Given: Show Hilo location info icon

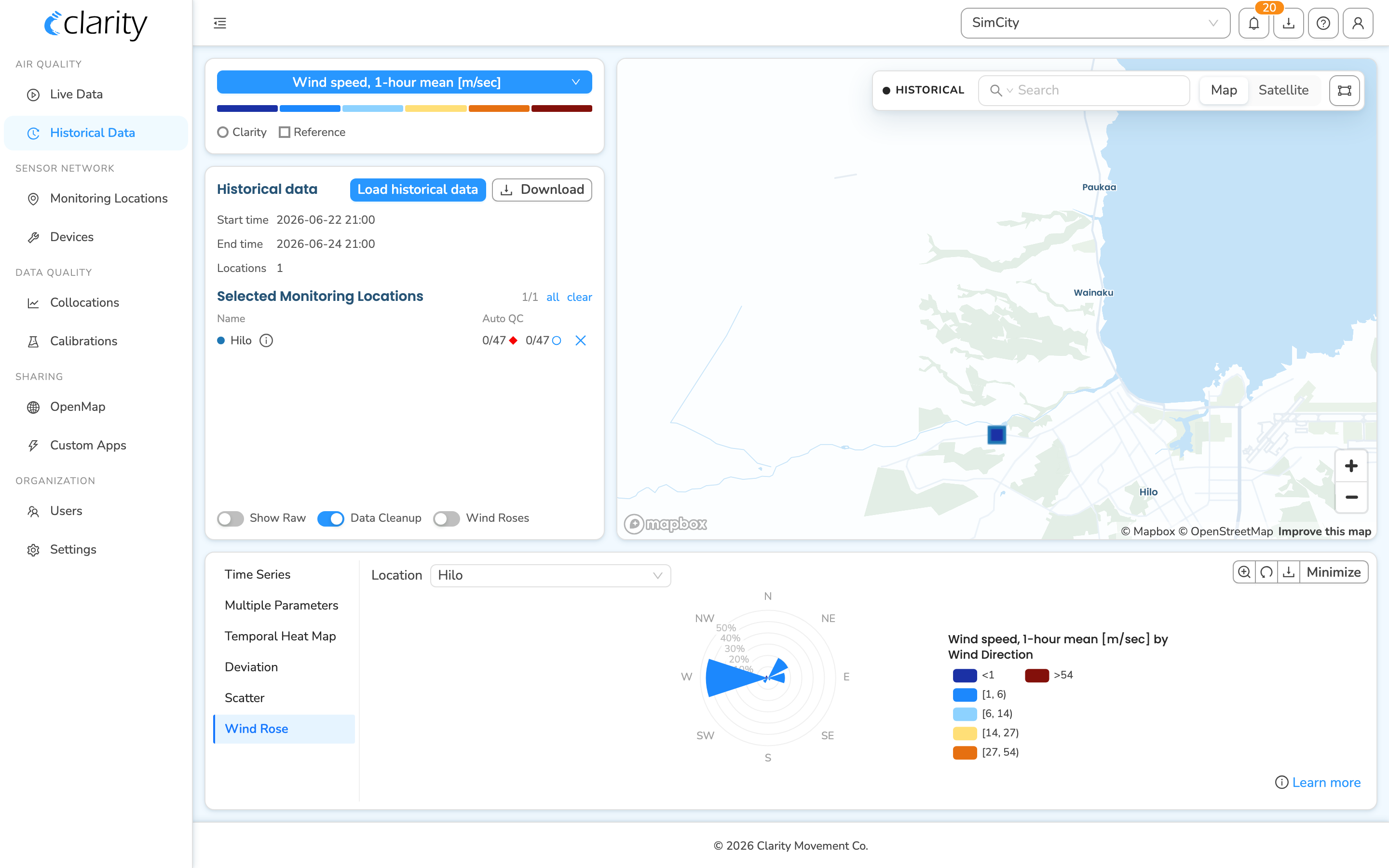Looking at the screenshot, I should [266, 340].
